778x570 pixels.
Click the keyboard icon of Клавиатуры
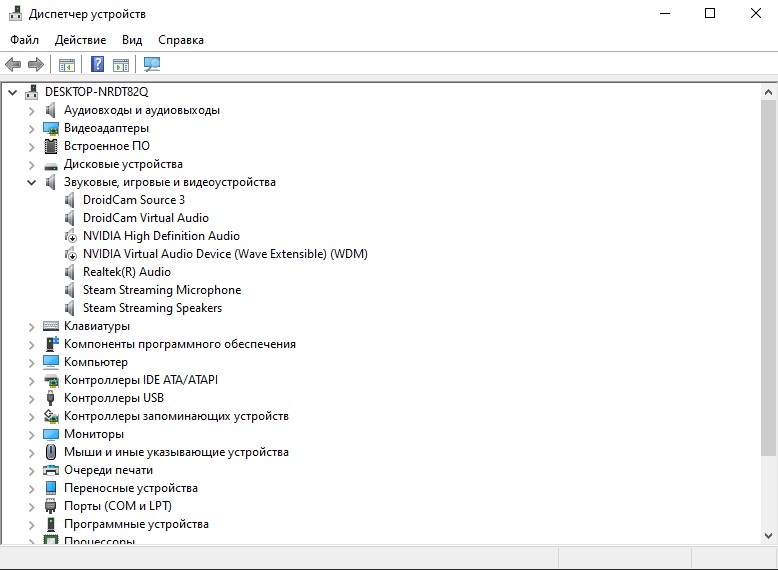(51, 326)
